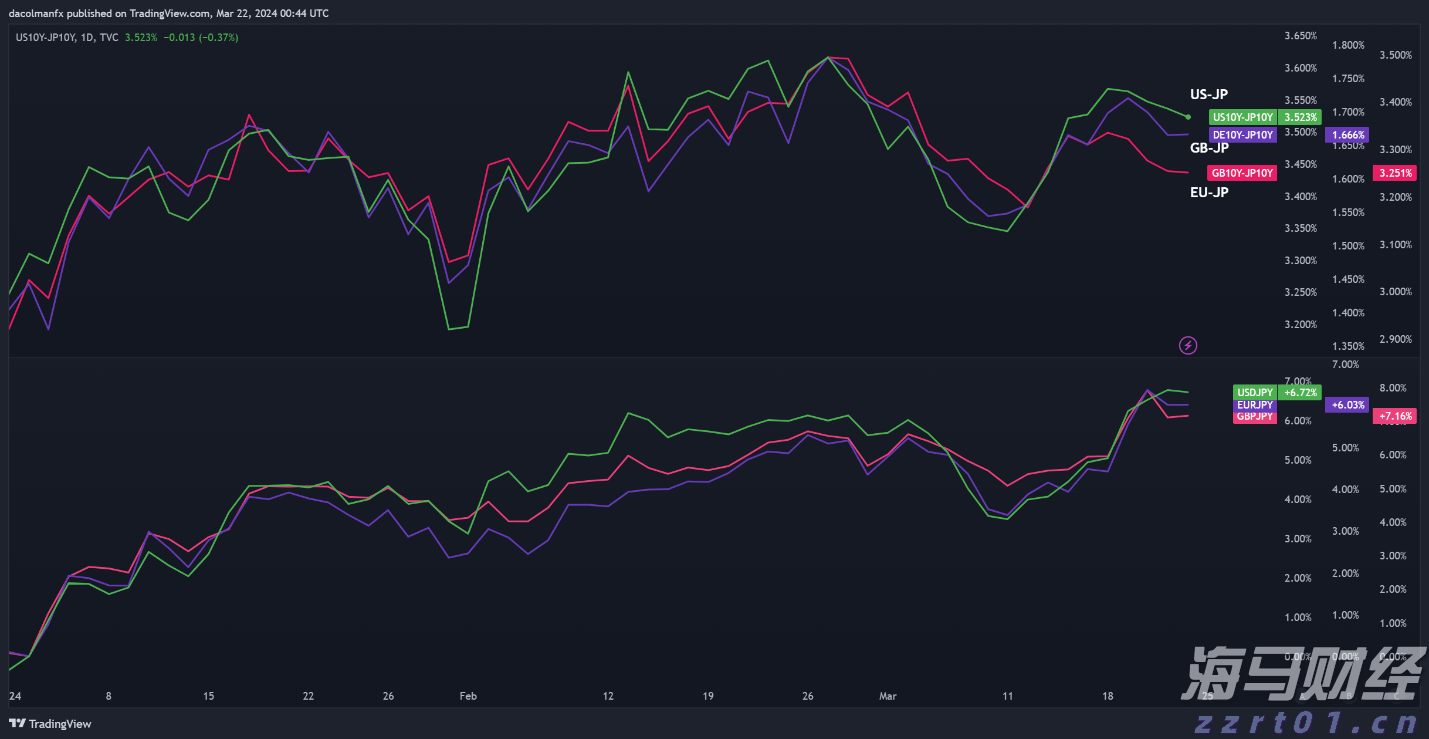Click the +6.72% USDJPY value tag
The height and width of the screenshot is (739, 1429).
click(x=1300, y=392)
